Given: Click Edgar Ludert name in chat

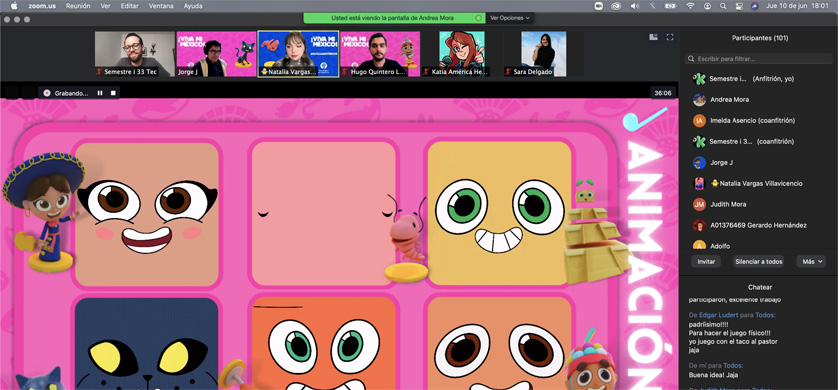Looking at the screenshot, I should 718,315.
